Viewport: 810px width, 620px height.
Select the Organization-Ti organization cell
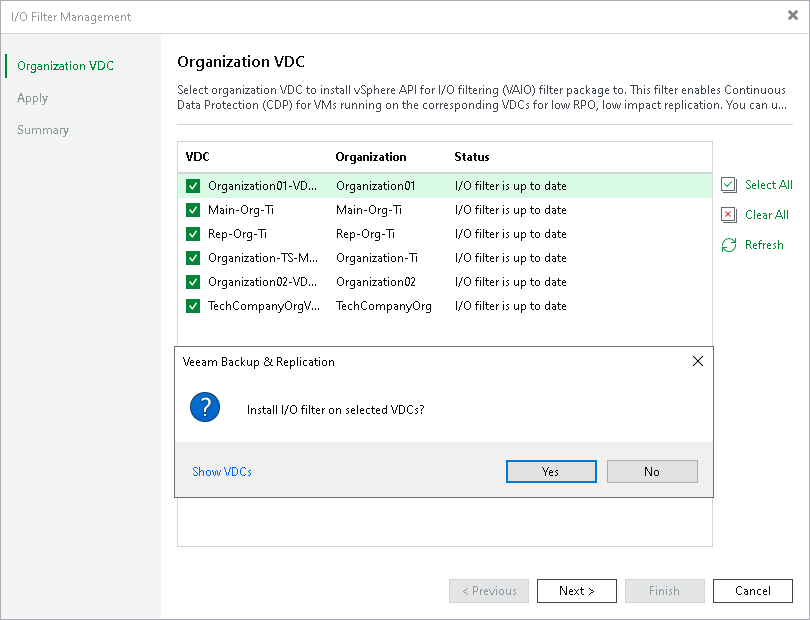pyautogui.click(x=377, y=258)
